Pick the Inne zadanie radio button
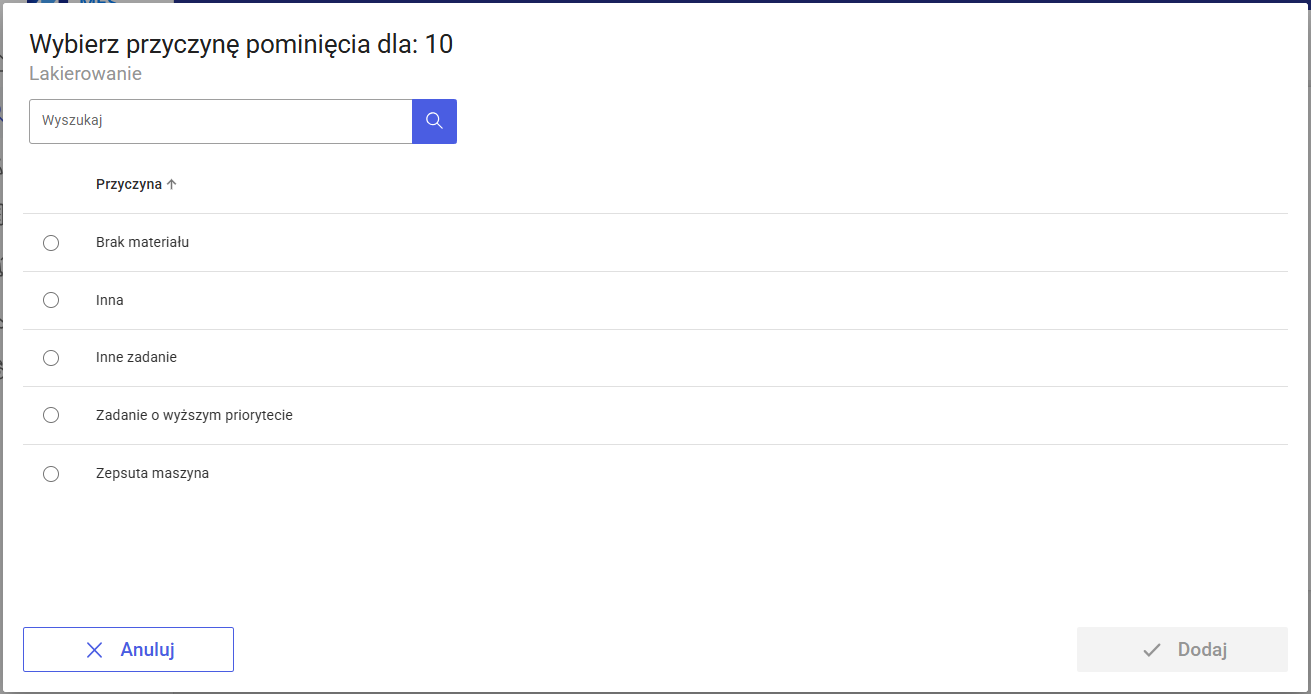The width and height of the screenshot is (1311, 694). [51, 358]
